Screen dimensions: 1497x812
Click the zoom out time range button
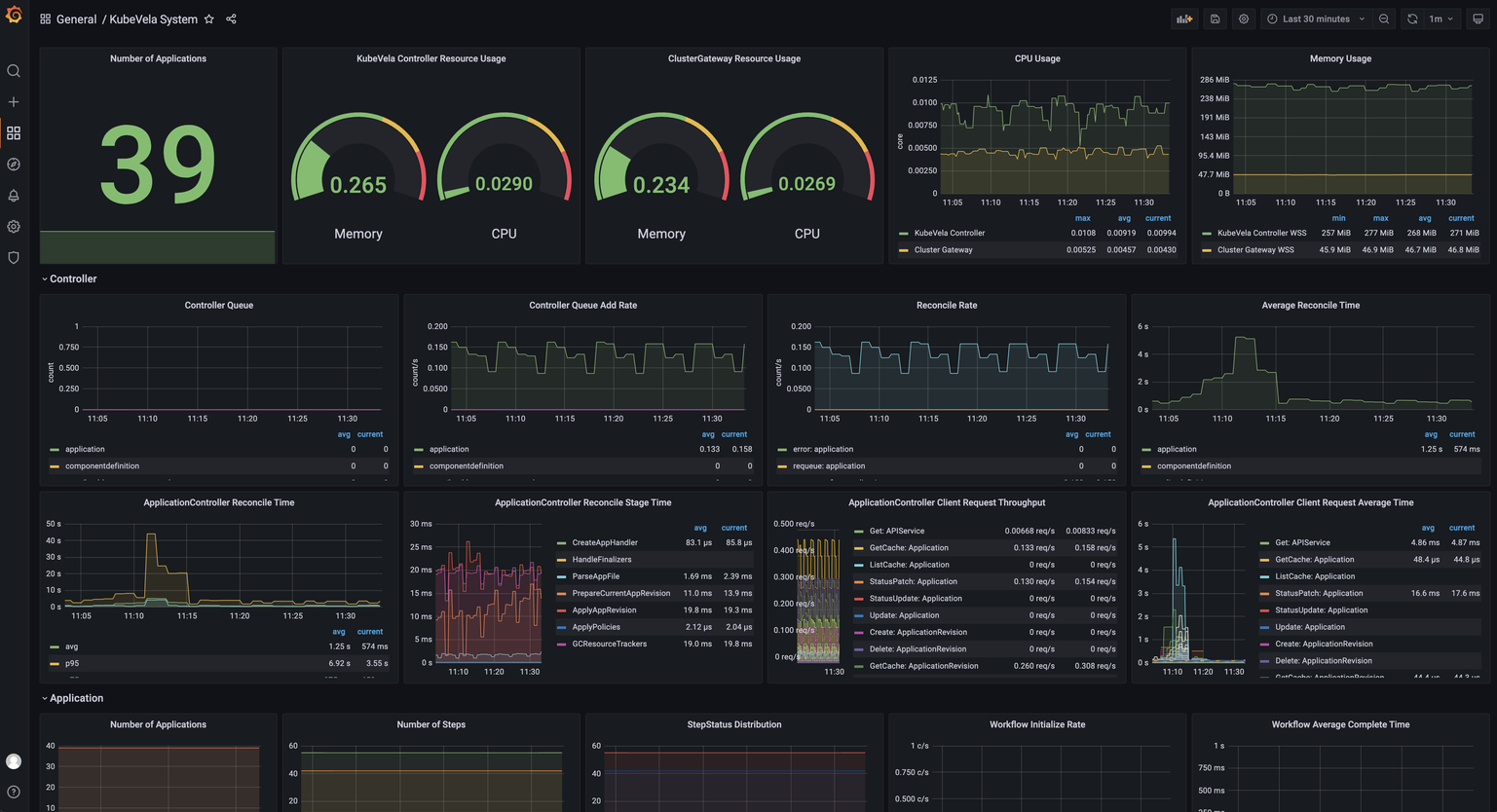[1384, 19]
